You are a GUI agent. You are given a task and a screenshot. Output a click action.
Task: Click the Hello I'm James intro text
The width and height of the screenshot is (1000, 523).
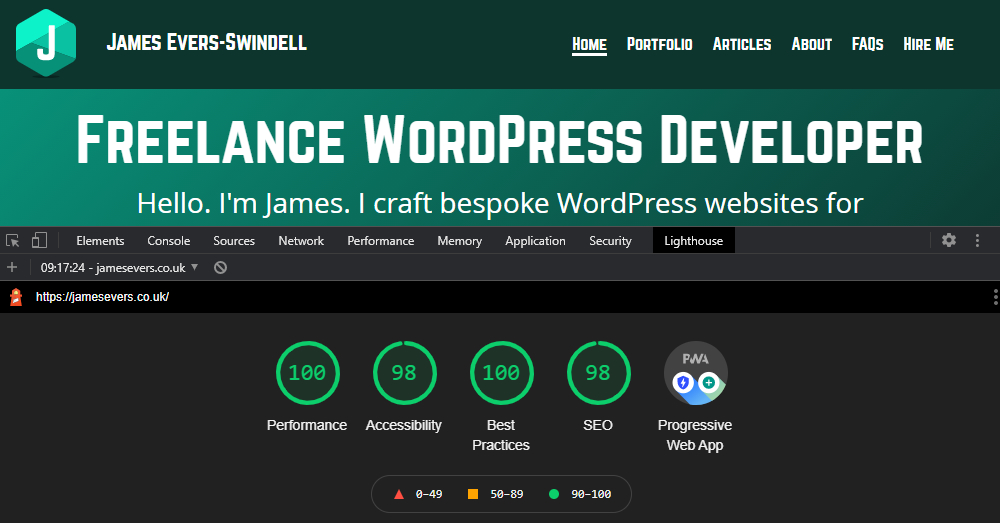(500, 203)
